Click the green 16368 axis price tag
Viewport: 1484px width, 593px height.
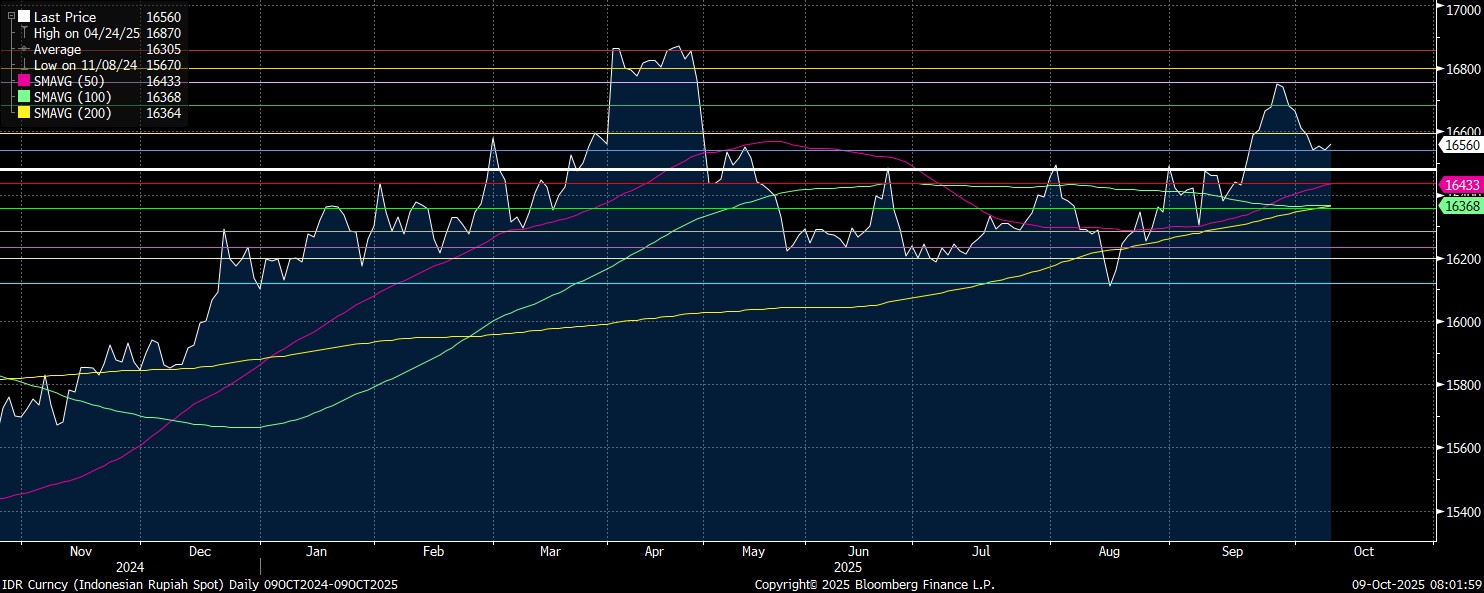(1460, 205)
